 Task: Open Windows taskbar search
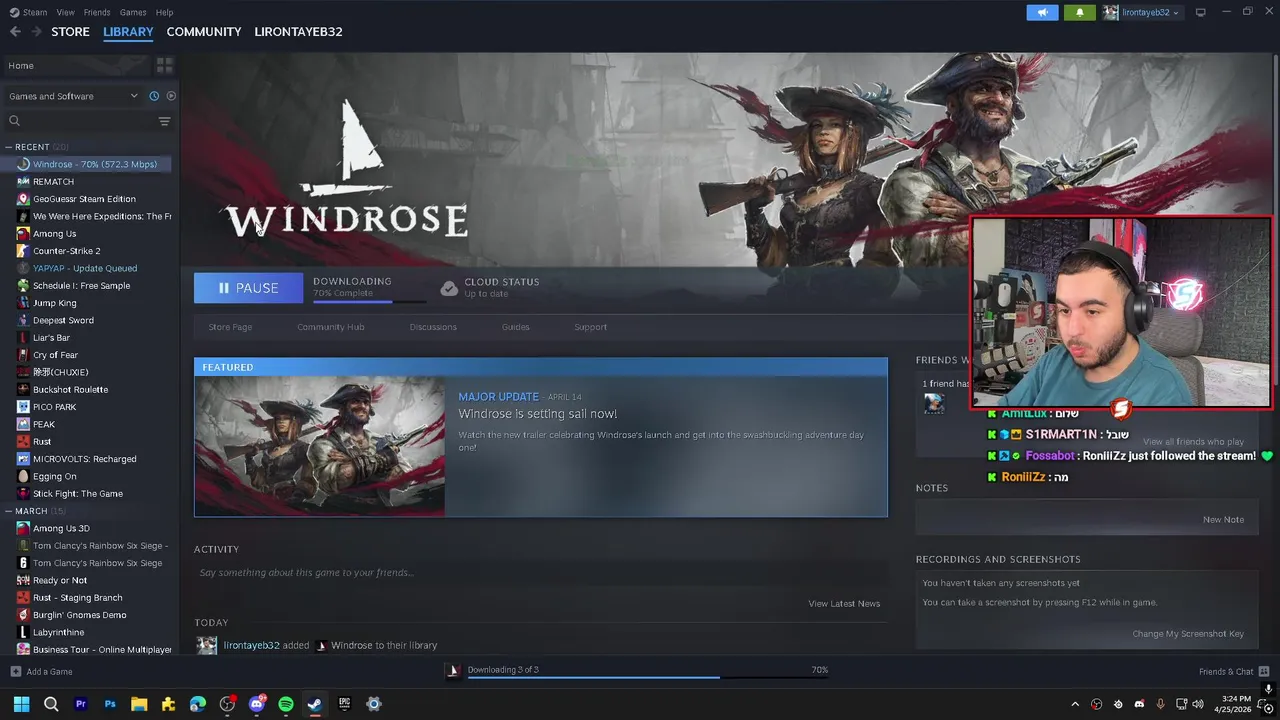[x=51, y=704]
